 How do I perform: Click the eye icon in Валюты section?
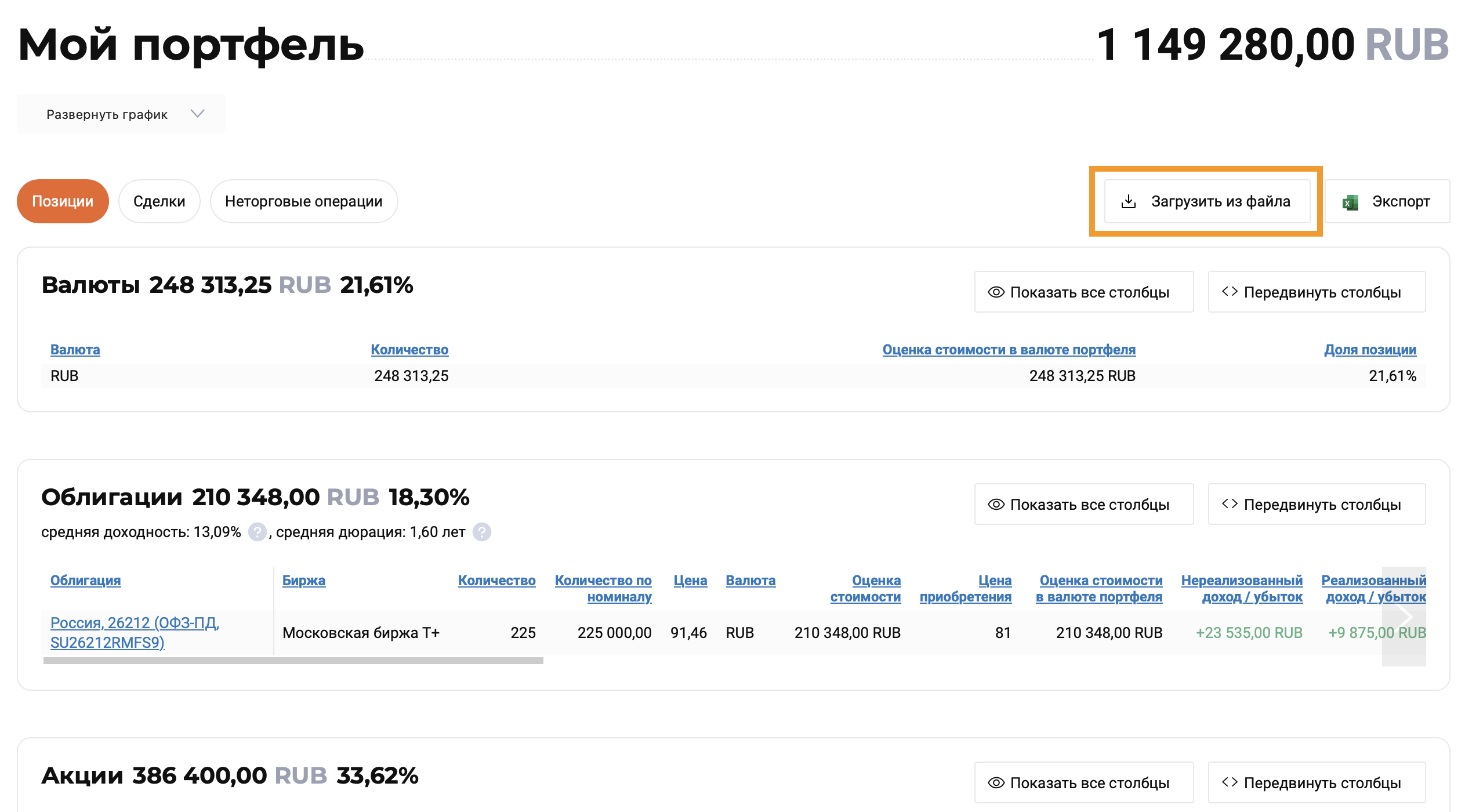click(x=996, y=292)
